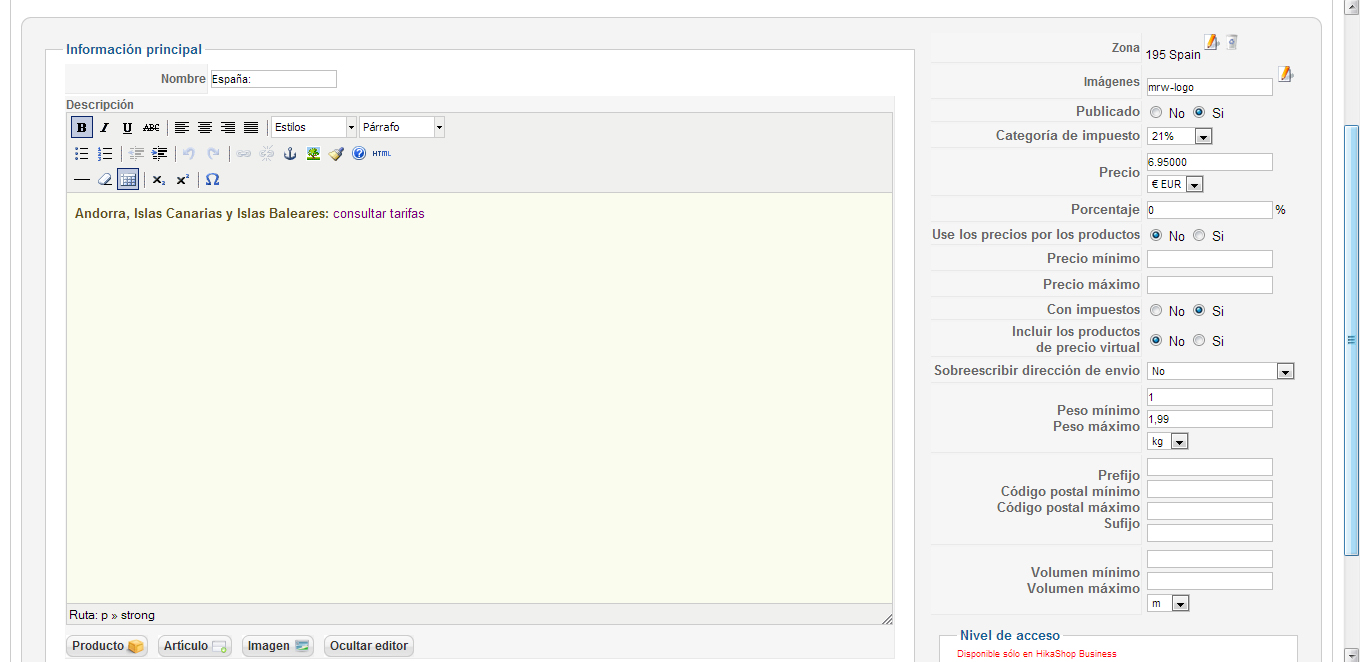Click the Precio mínimo input field
The width and height of the screenshot is (1360, 662).
pos(1209,259)
